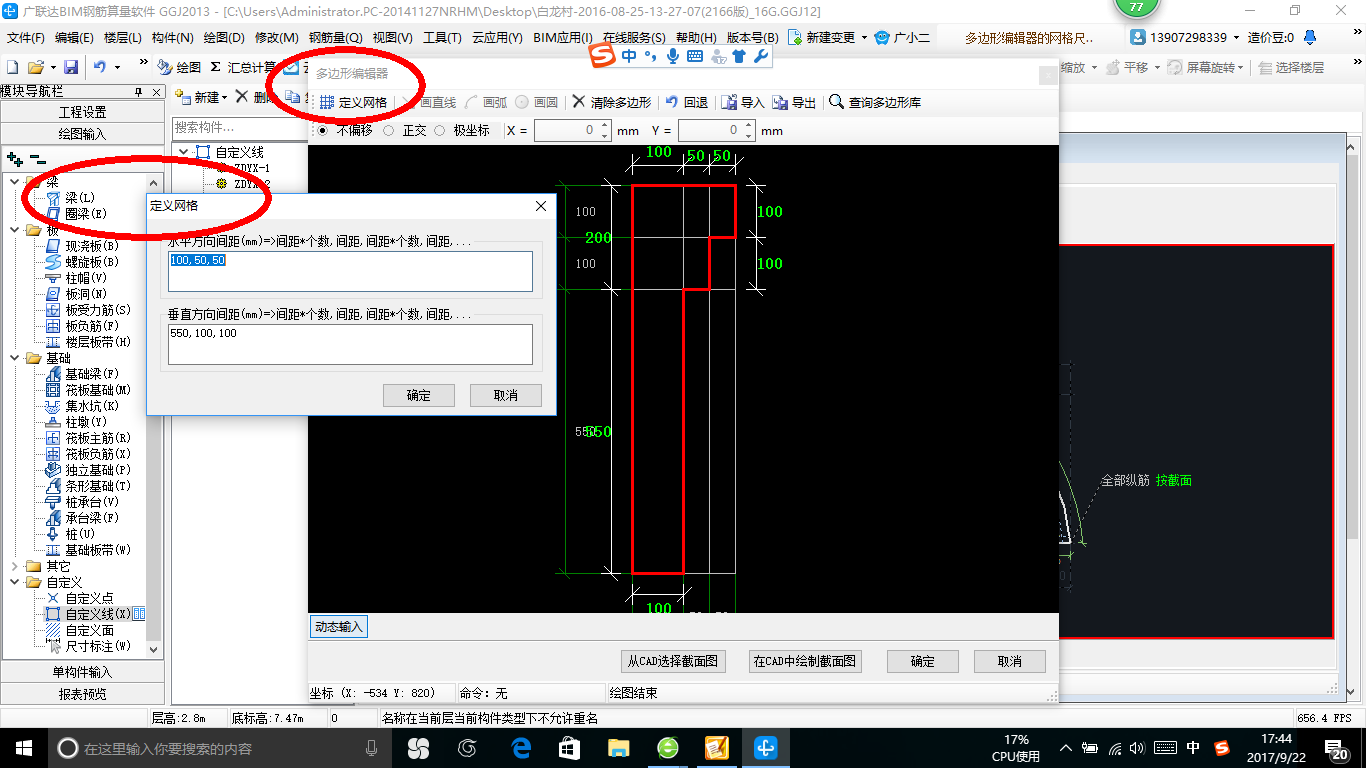Click the 导入 import icon
The height and width of the screenshot is (768, 1366).
pyautogui.click(x=743, y=102)
